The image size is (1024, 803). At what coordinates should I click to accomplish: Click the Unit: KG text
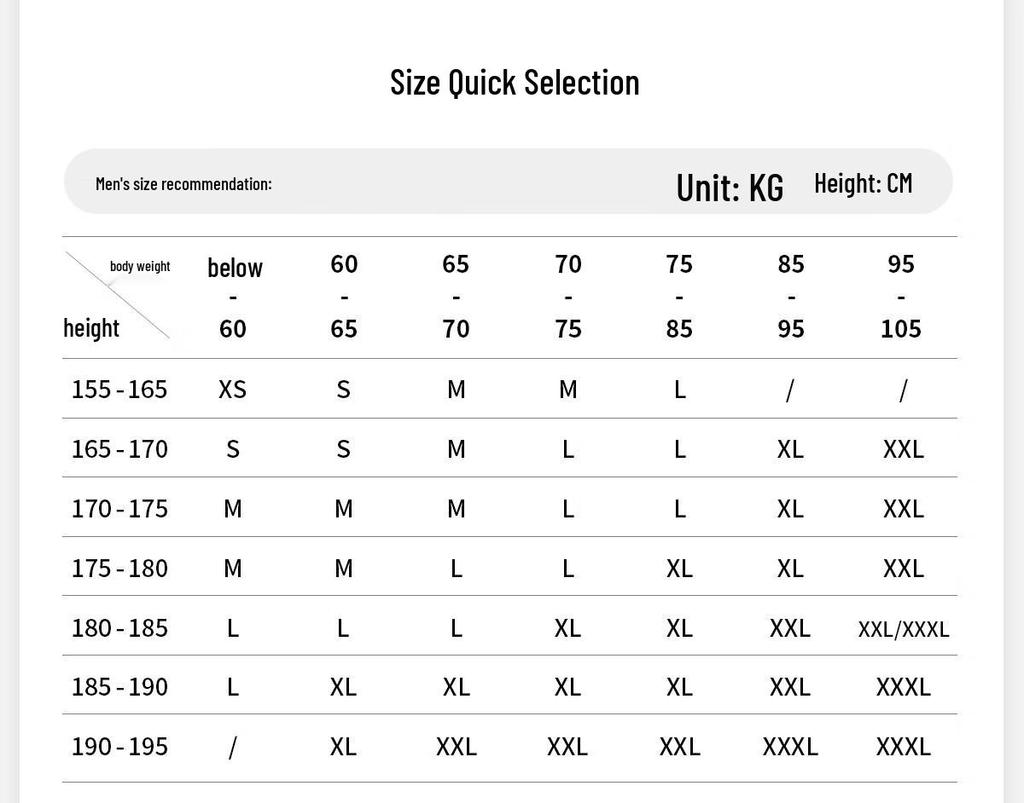(729, 188)
